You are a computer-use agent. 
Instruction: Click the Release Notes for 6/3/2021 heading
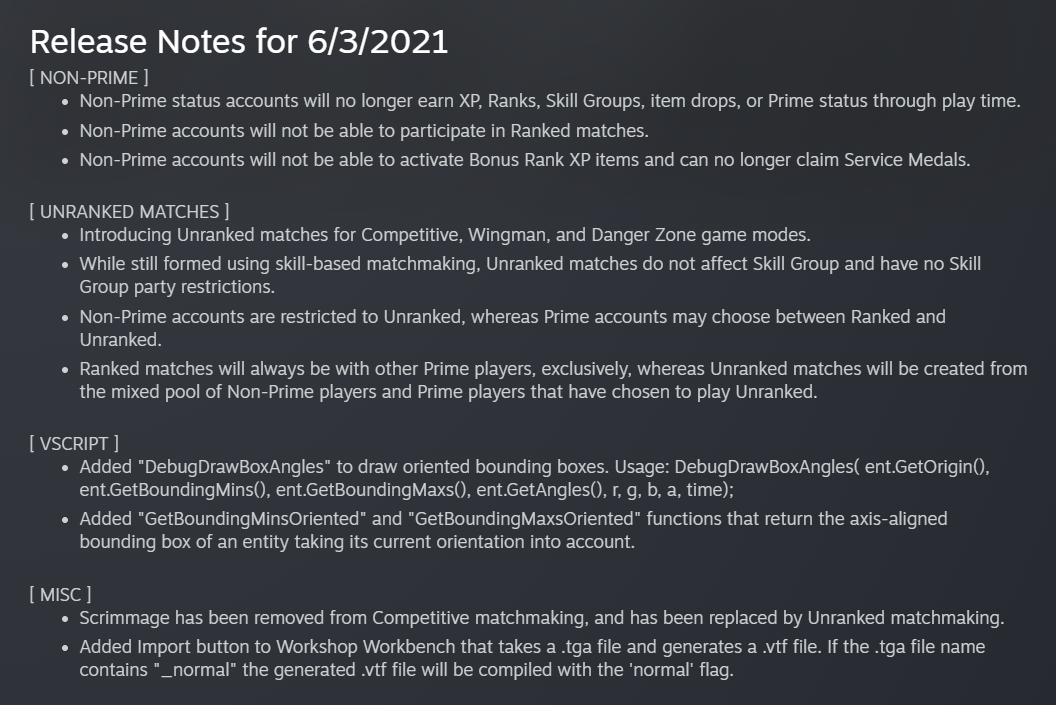coord(239,42)
